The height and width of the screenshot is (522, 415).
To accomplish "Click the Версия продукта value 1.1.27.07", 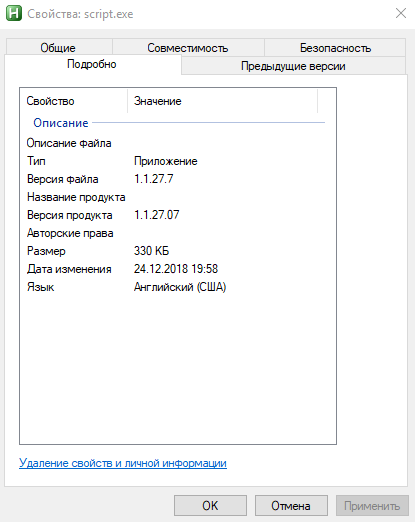I will [156, 215].
